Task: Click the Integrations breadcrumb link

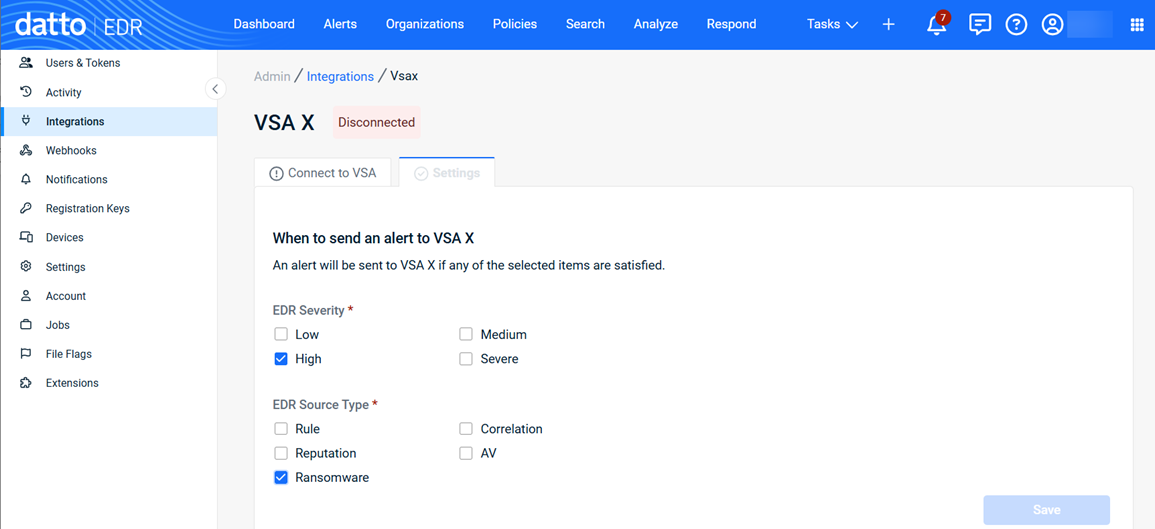Action: [340, 76]
